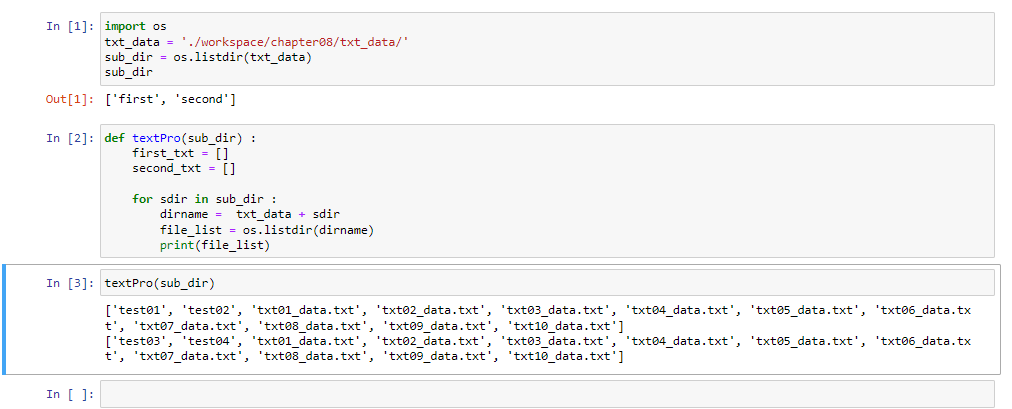Click 'test01' in the first output list
The width and height of the screenshot is (1012, 409).
point(139,310)
